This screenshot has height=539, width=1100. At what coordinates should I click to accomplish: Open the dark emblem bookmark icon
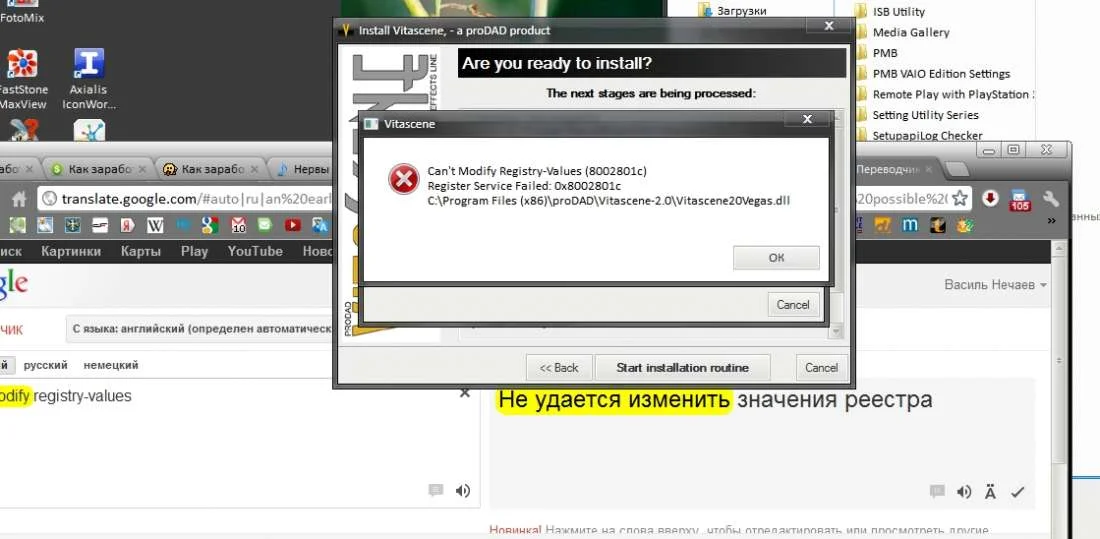72,225
